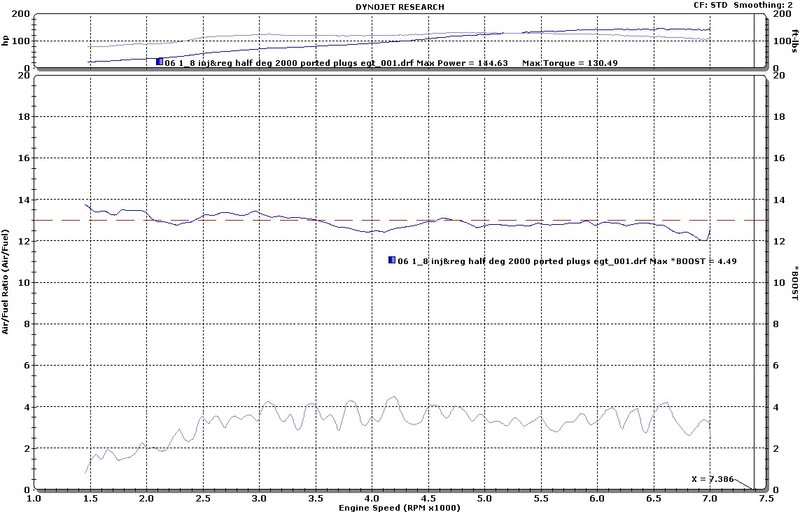Click the 1.0 tick on the RPM axis
Screen dimensions: 800x512
coord(34,498)
